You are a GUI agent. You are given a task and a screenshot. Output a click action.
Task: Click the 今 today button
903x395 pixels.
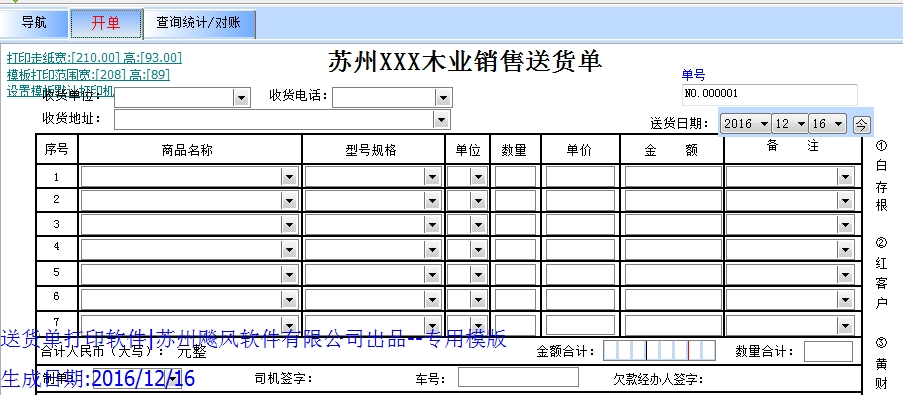point(862,124)
